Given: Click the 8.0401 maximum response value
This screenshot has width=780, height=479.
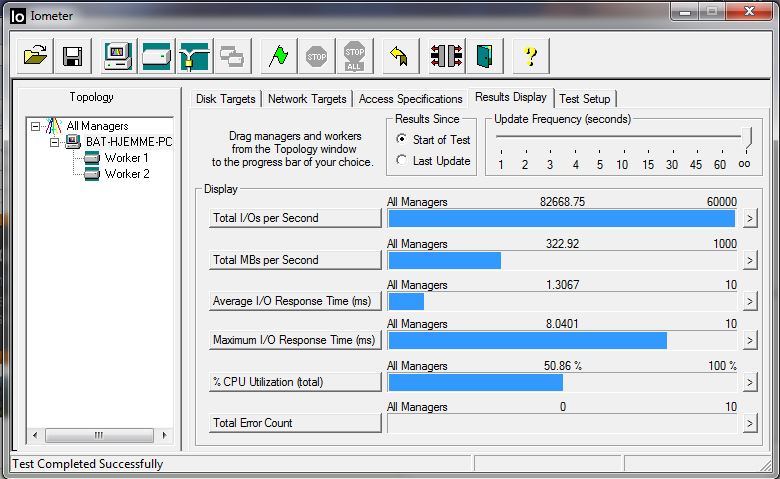Looking at the screenshot, I should [x=562, y=323].
